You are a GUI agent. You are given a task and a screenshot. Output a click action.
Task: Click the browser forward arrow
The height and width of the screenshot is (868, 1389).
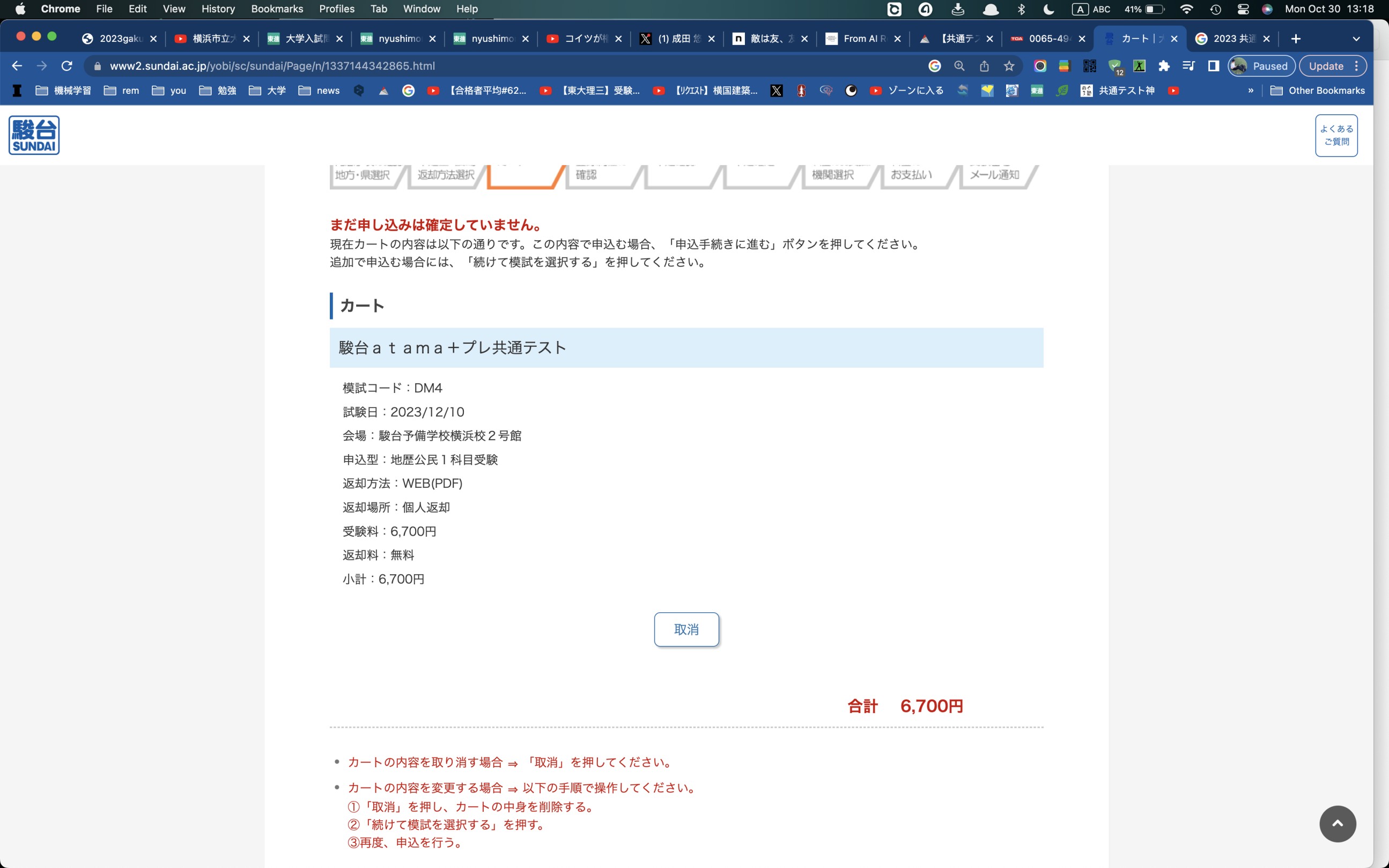coord(42,66)
